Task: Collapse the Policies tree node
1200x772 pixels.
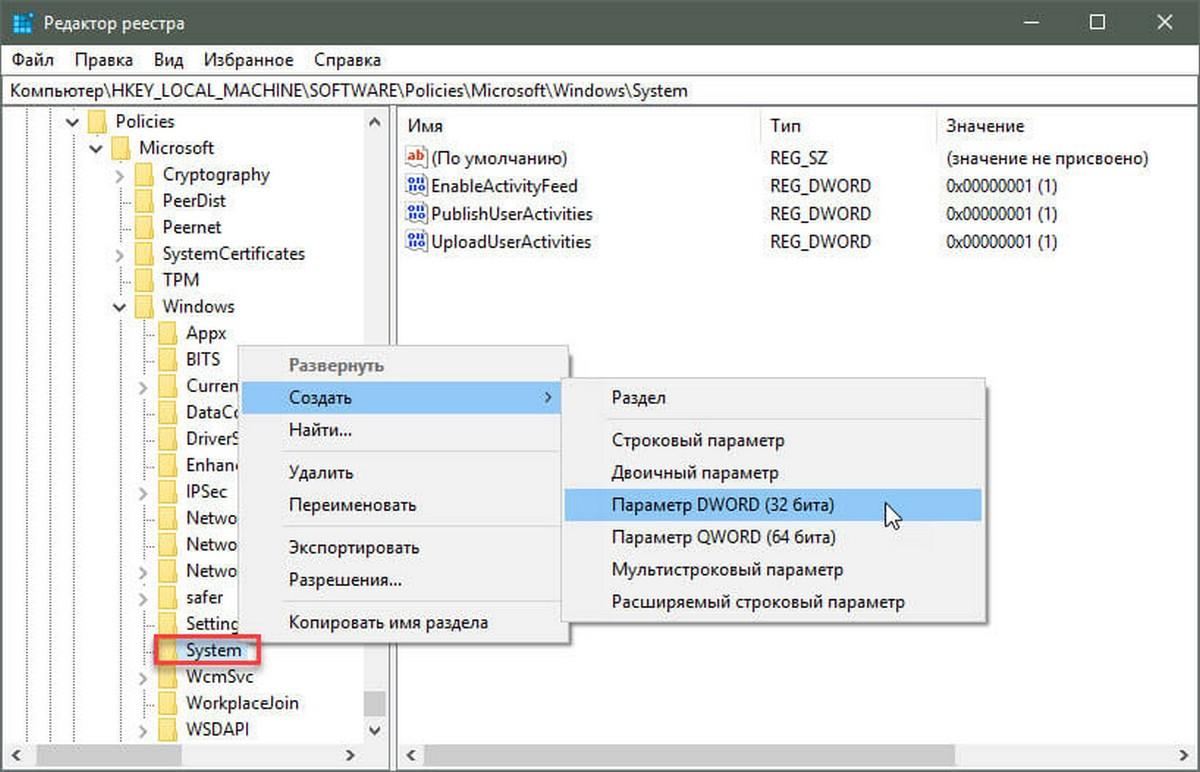Action: tap(72, 121)
